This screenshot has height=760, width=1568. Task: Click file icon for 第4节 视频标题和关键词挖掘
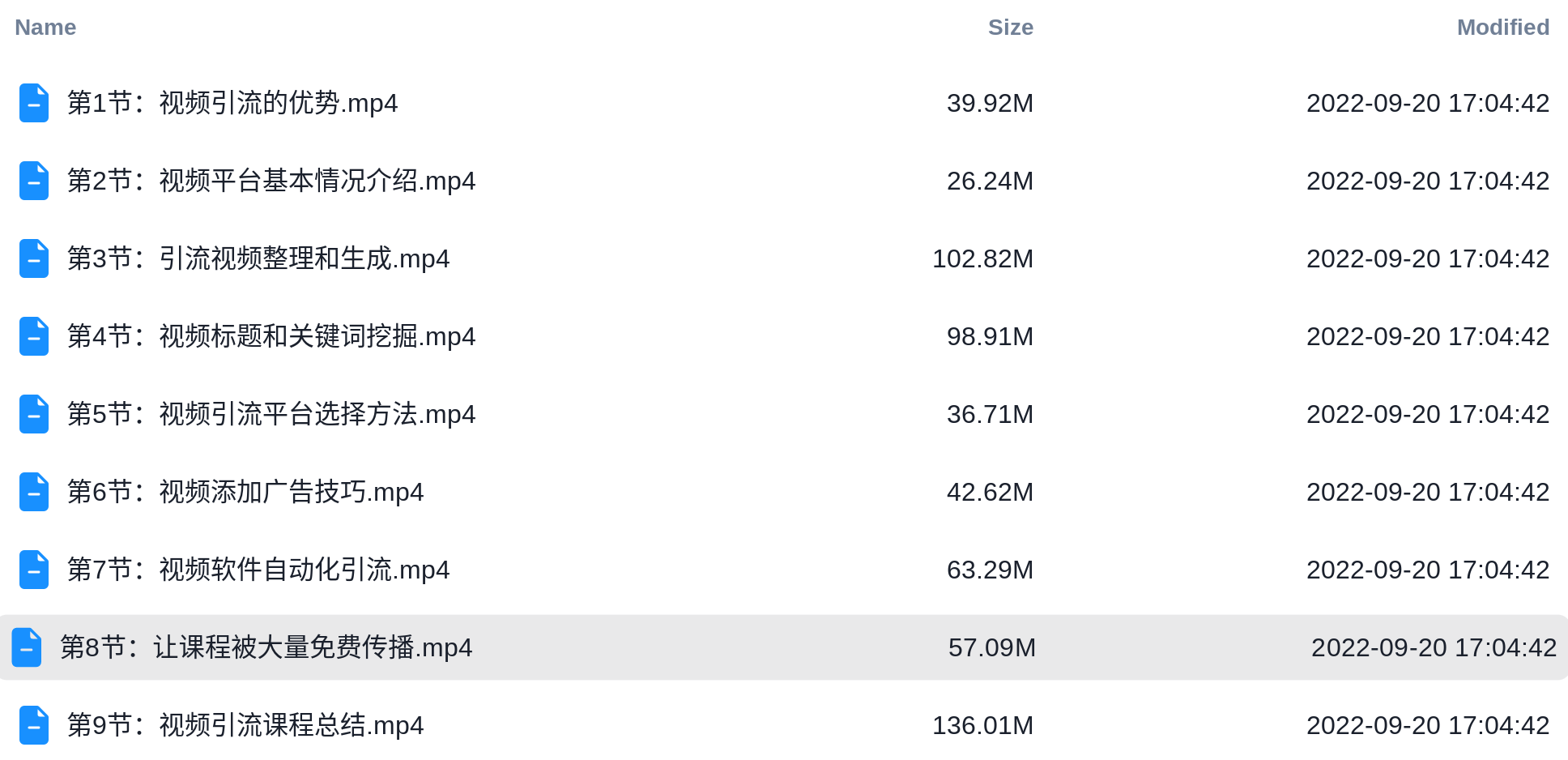click(x=34, y=336)
